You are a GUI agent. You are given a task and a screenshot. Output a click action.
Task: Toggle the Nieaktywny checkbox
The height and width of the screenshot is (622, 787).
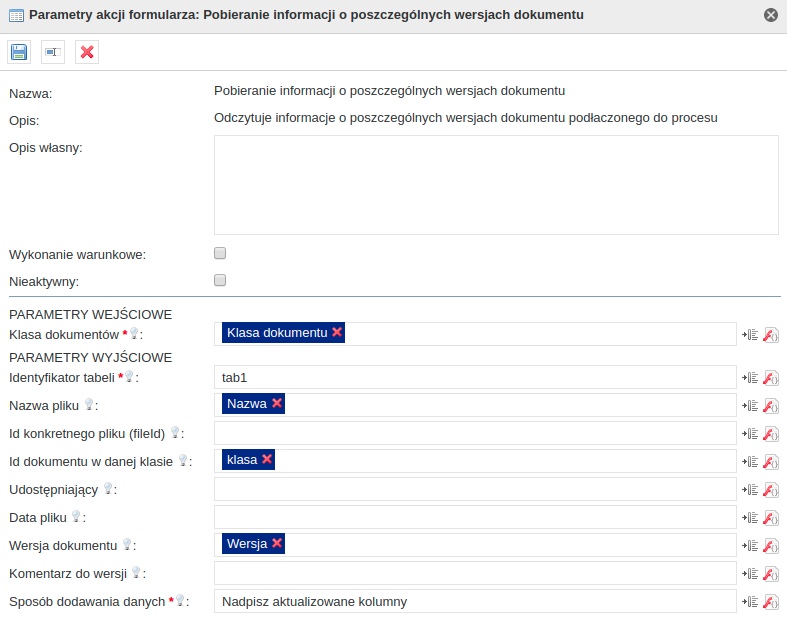tap(220, 280)
